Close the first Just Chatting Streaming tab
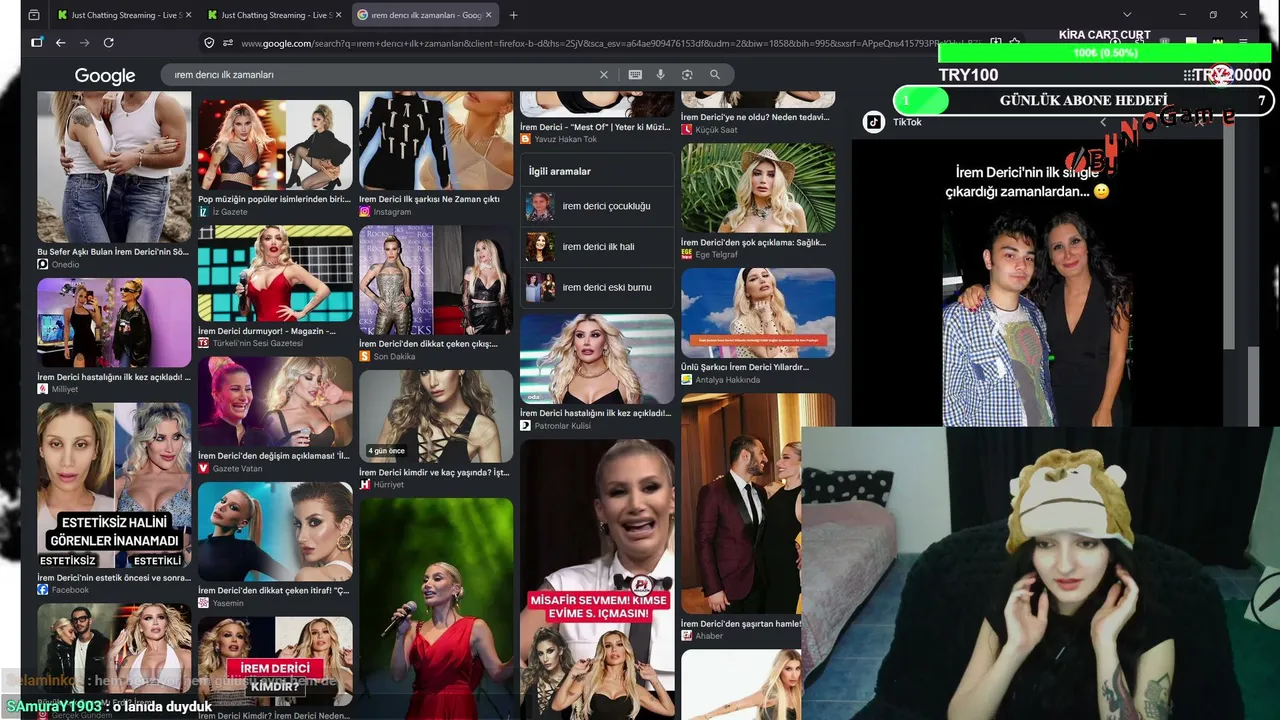The image size is (1280, 720). 188,15
